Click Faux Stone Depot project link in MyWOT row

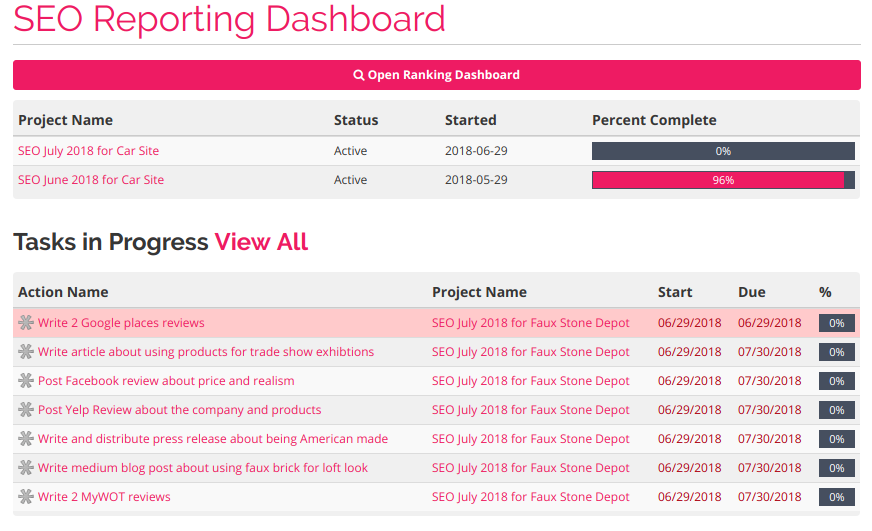(x=531, y=497)
